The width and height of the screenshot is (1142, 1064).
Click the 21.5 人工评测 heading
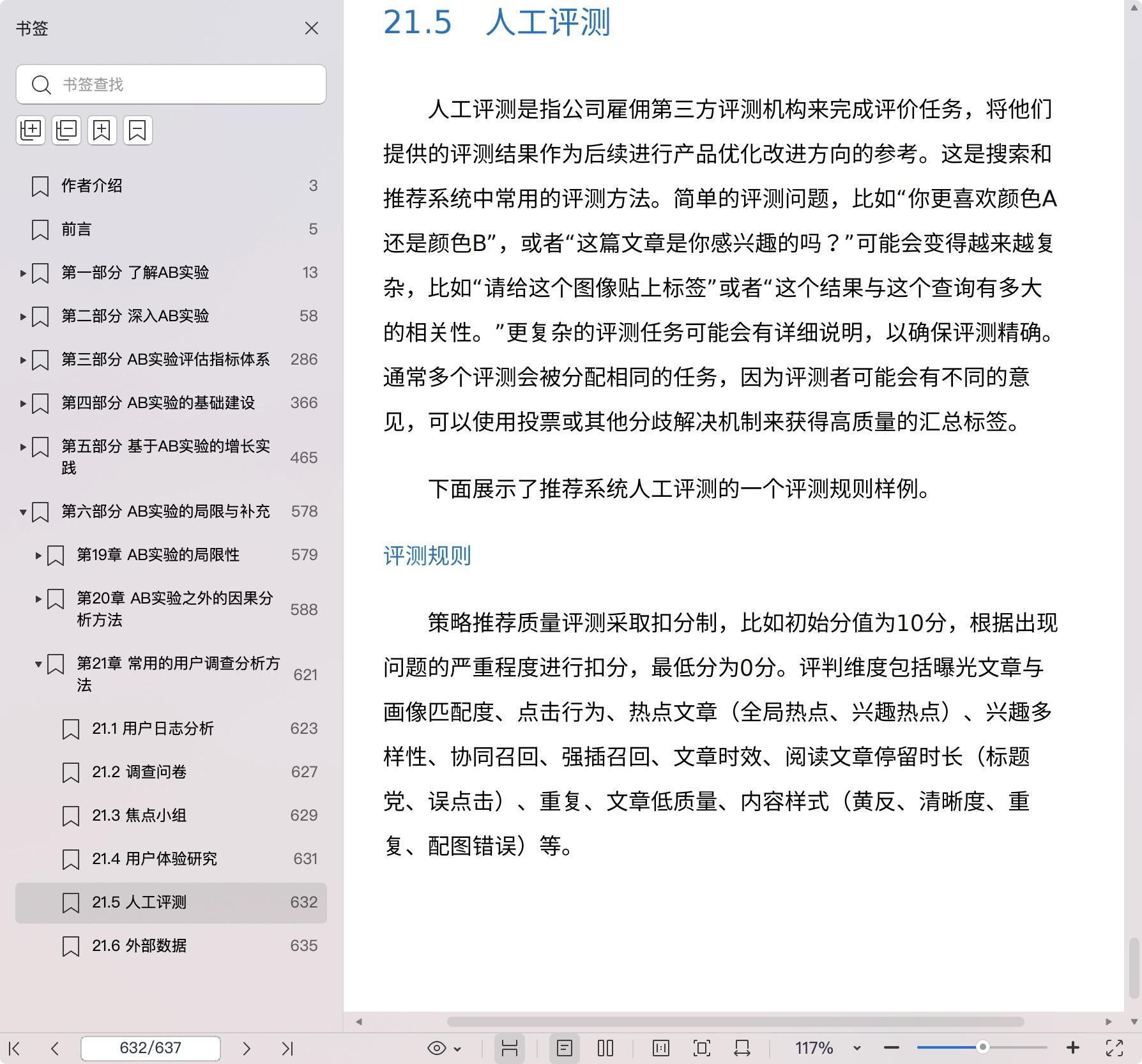click(497, 22)
